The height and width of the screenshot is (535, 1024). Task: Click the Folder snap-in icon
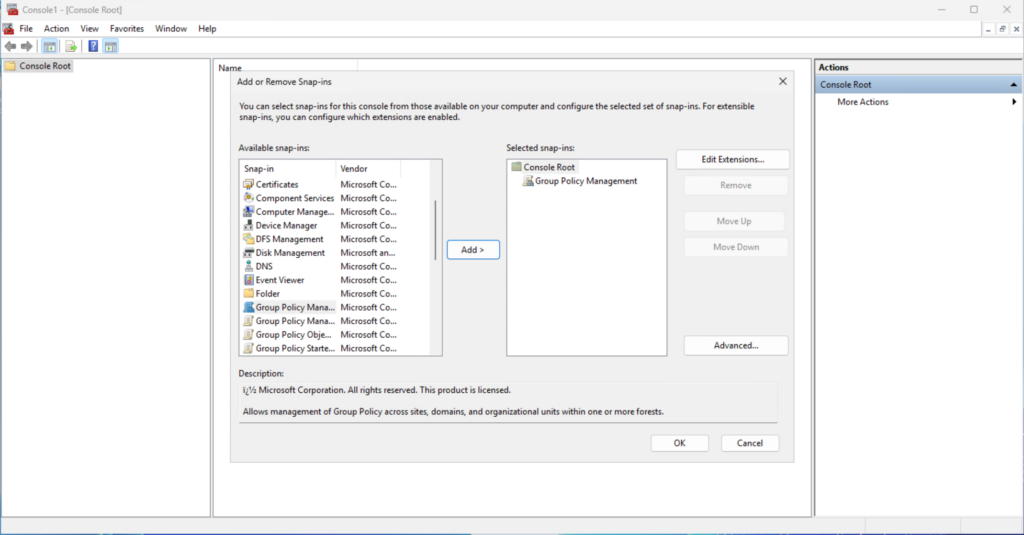(x=248, y=294)
